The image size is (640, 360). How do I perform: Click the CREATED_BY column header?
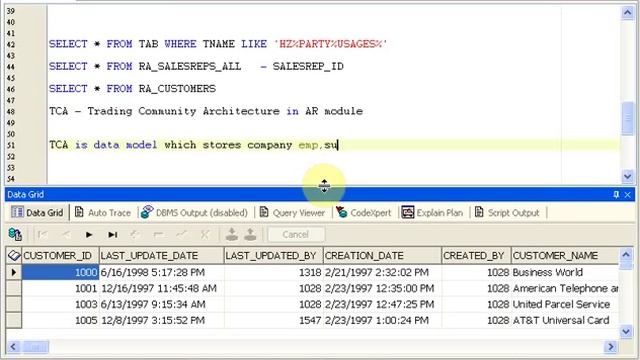pos(476,256)
